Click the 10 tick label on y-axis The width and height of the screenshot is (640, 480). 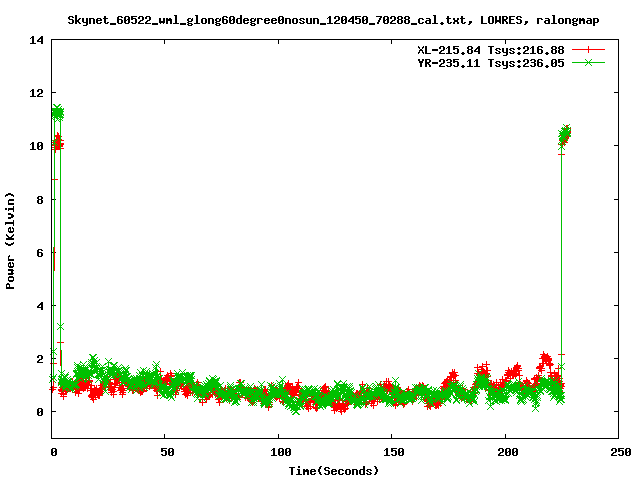click(x=36, y=146)
